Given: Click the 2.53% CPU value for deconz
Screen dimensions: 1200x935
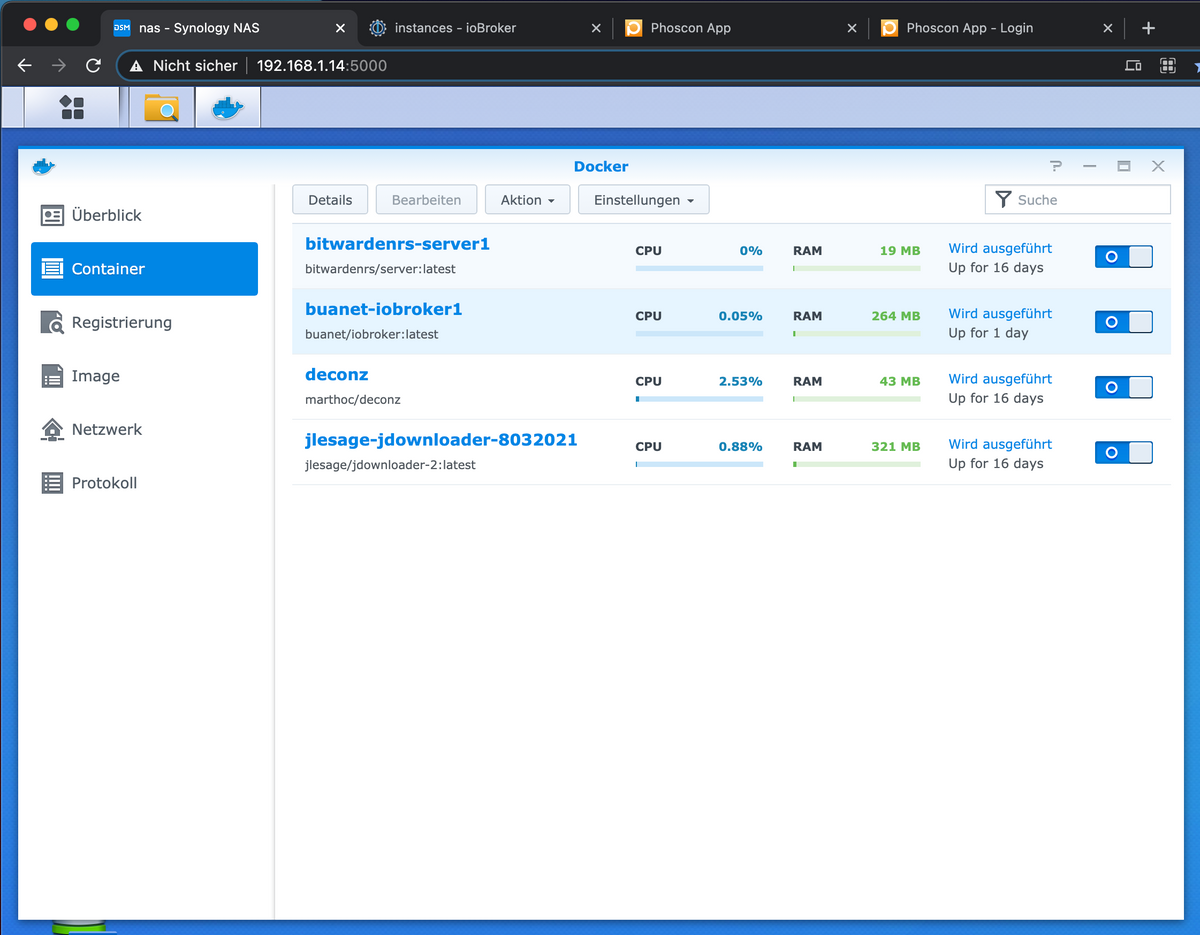Looking at the screenshot, I should tap(740, 381).
